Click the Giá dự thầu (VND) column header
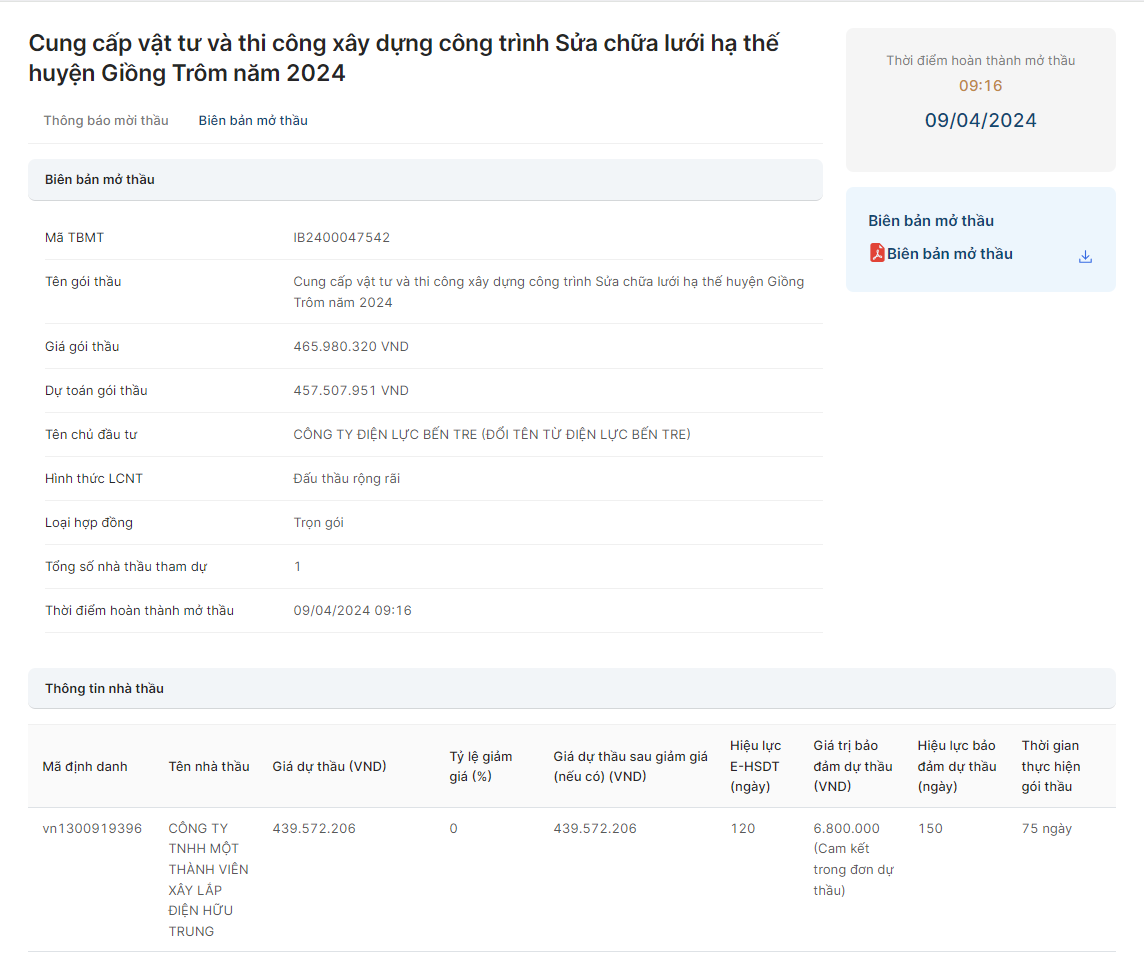This screenshot has width=1144, height=956. coord(329,767)
